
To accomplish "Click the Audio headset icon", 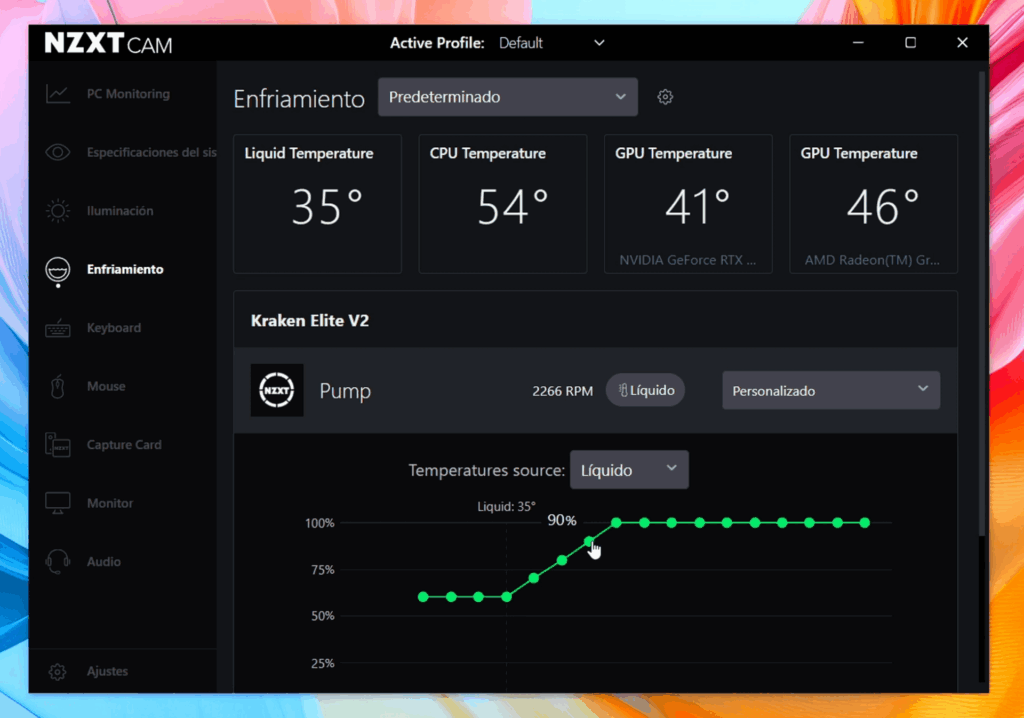I will pyautogui.click(x=57, y=562).
